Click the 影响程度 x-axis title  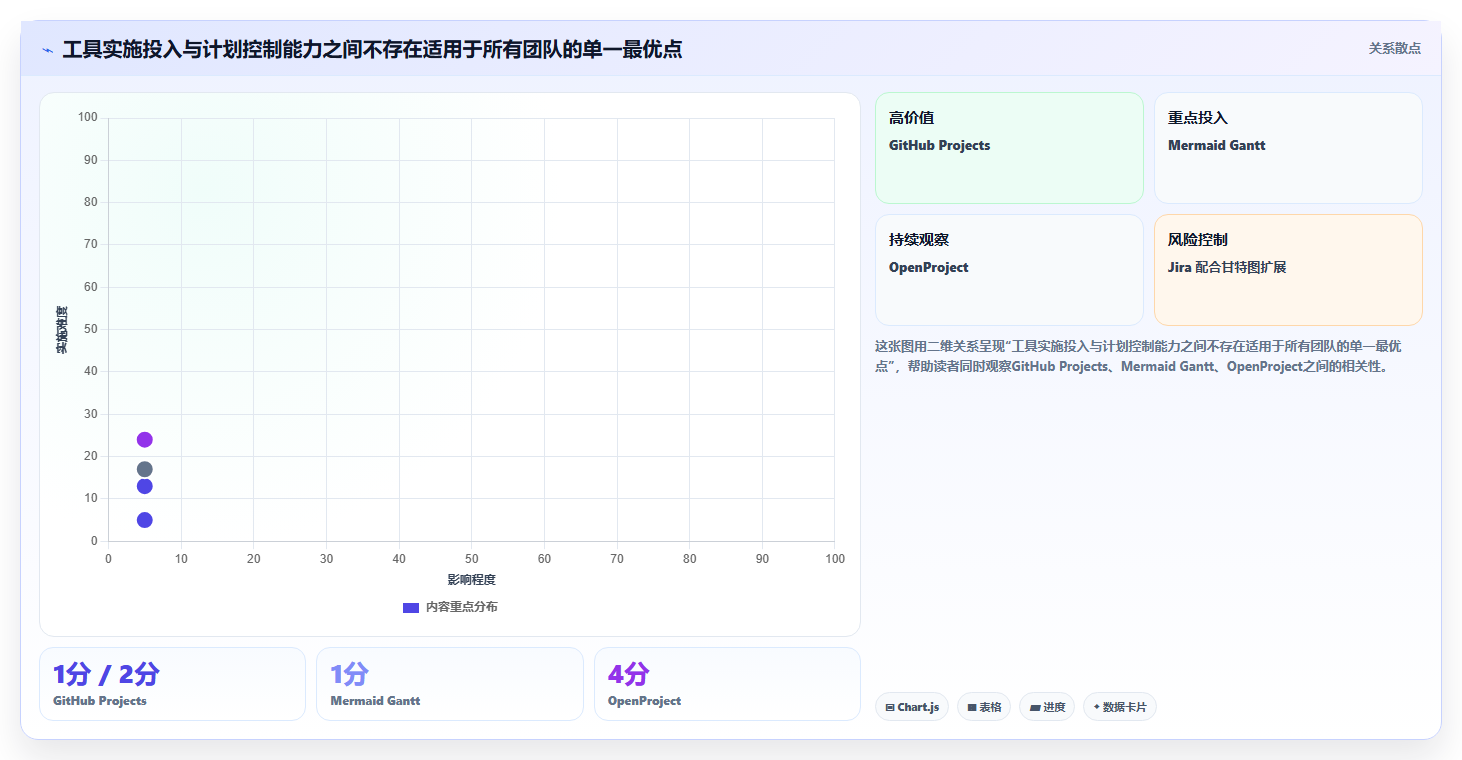tap(472, 580)
